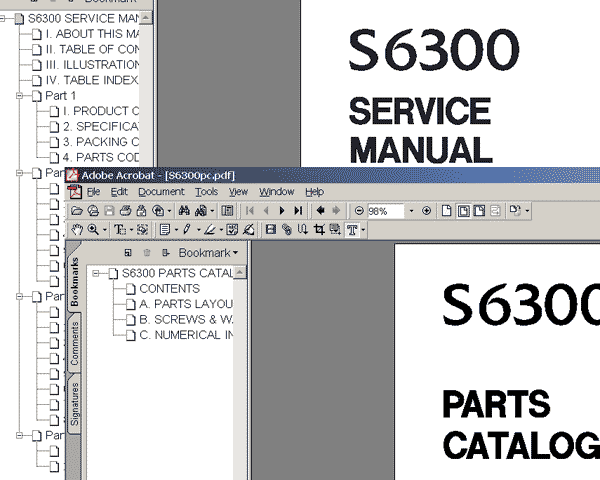
Task: Open the Help menu
Action: click(x=315, y=192)
